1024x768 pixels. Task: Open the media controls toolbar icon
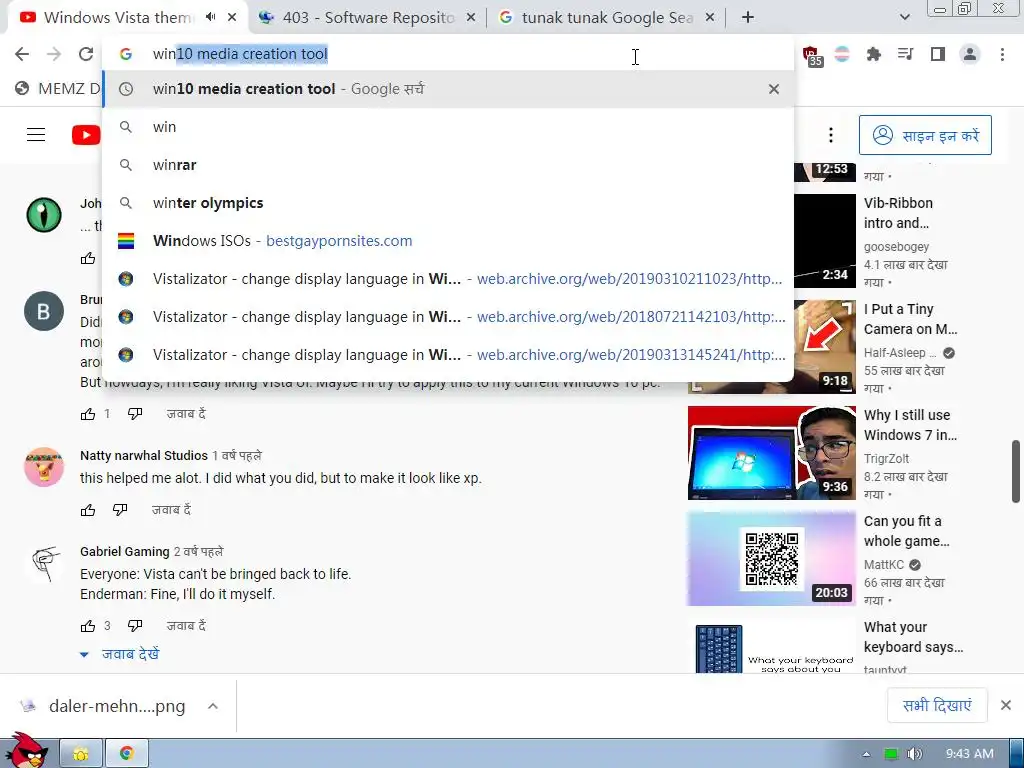point(905,54)
